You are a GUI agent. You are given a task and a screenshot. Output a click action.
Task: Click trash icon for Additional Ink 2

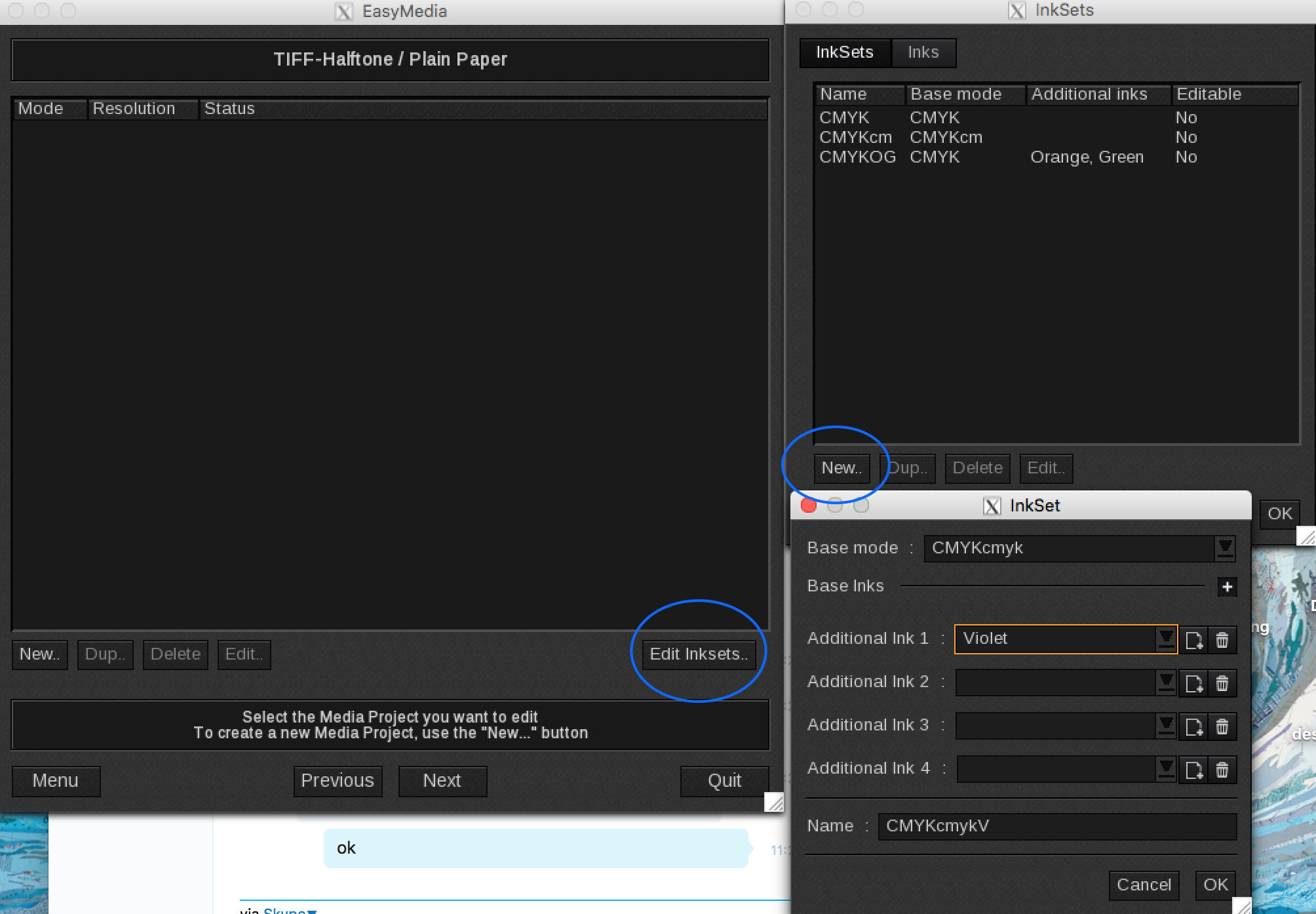(x=1222, y=683)
